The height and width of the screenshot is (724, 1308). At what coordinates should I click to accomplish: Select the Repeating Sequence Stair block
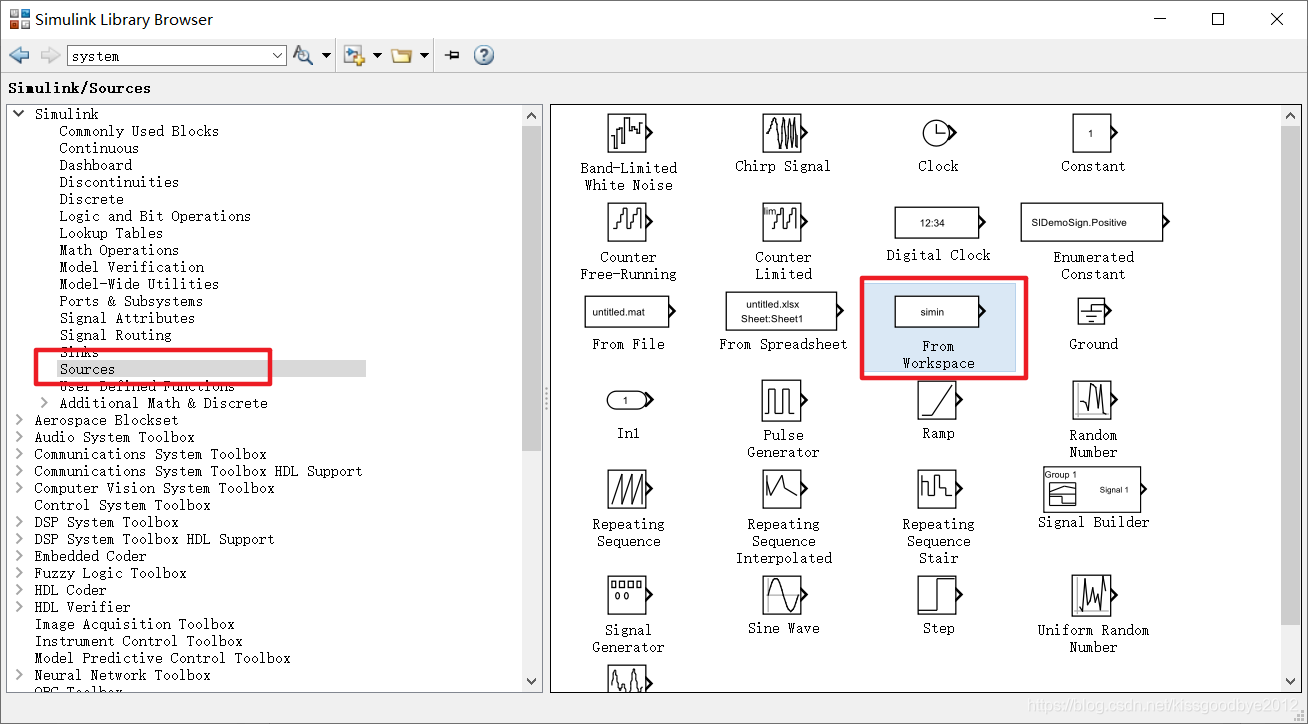point(938,489)
